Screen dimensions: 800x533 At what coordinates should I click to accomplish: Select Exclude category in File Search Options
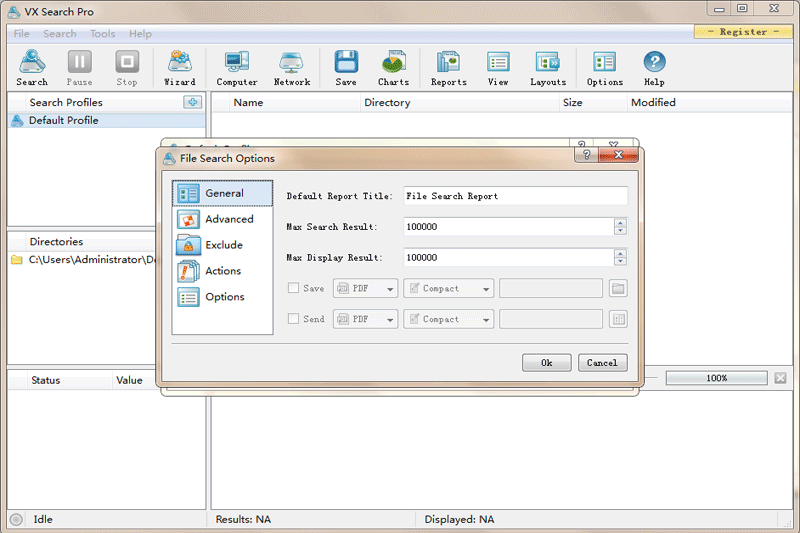point(222,245)
